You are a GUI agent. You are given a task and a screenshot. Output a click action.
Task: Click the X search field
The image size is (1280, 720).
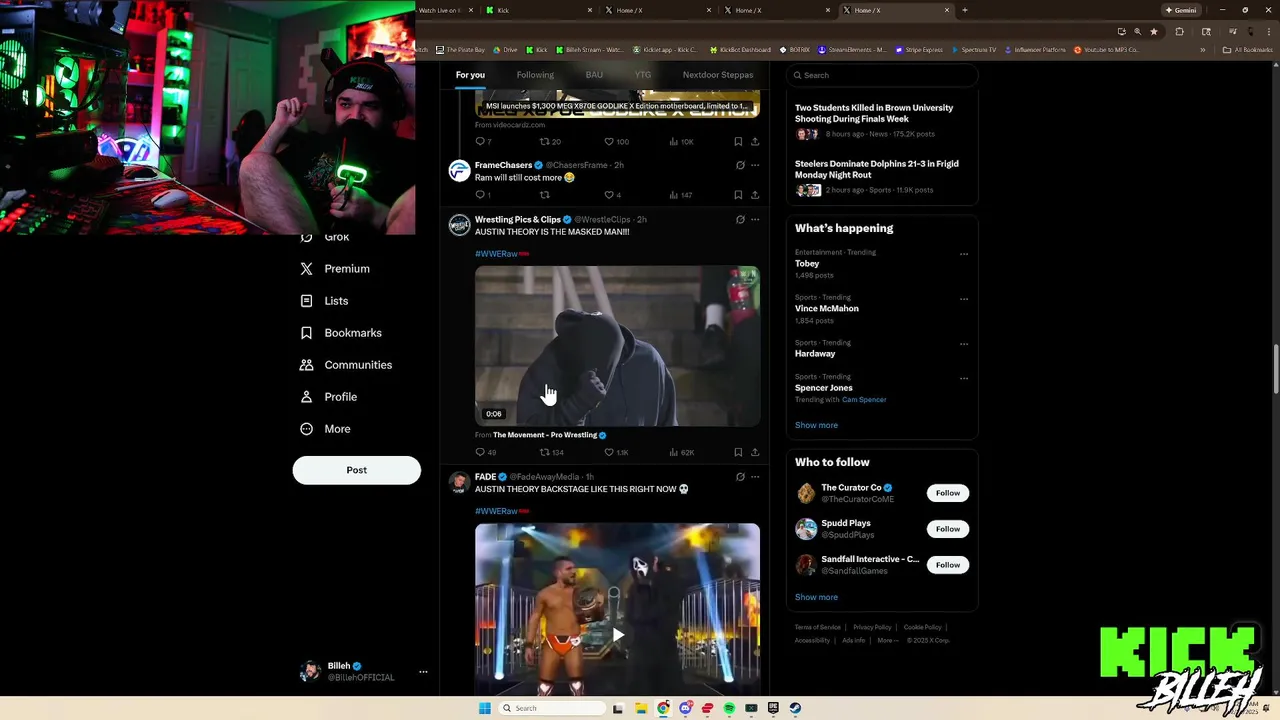tap(881, 75)
